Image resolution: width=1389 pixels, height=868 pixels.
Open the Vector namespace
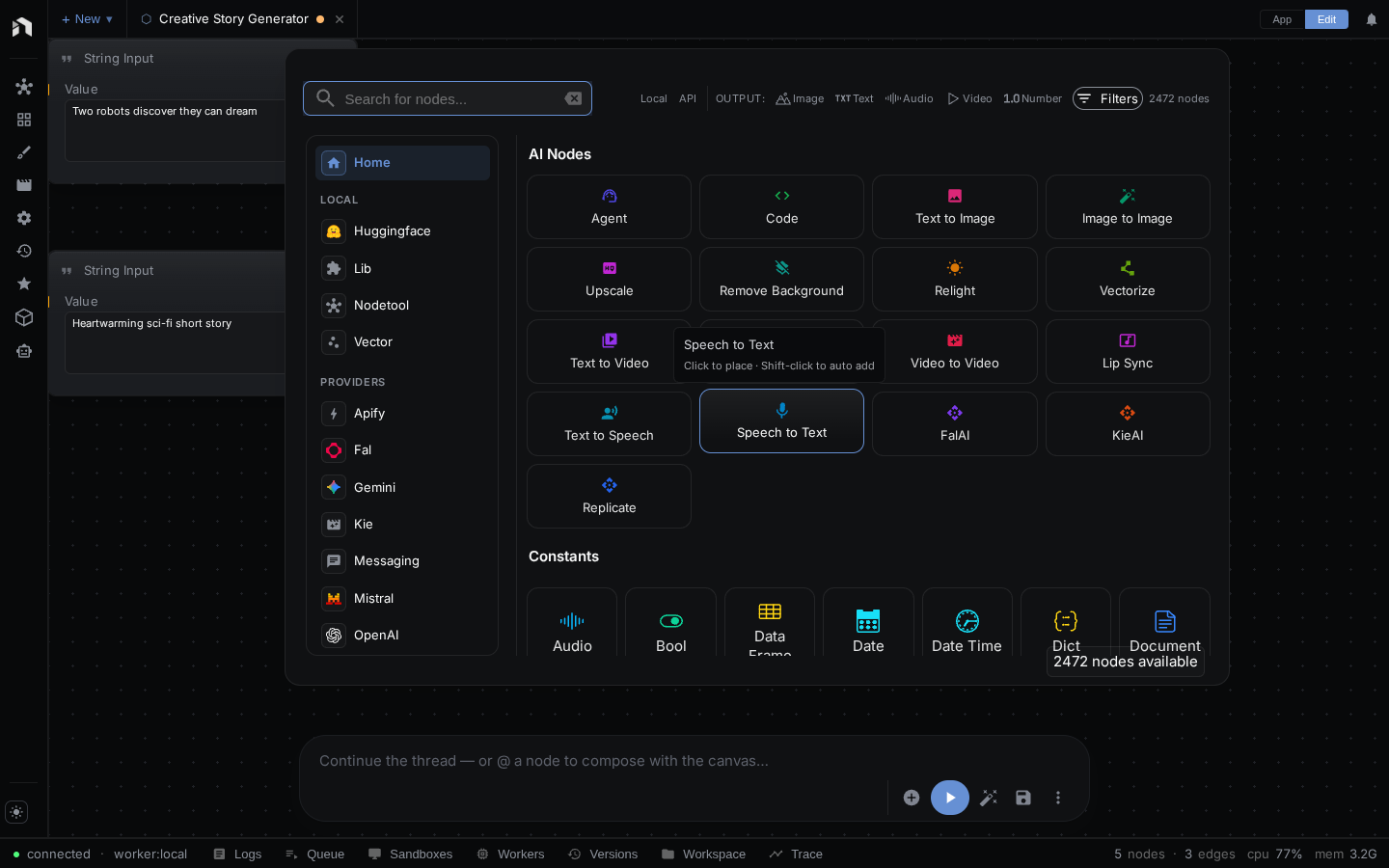pos(402,341)
